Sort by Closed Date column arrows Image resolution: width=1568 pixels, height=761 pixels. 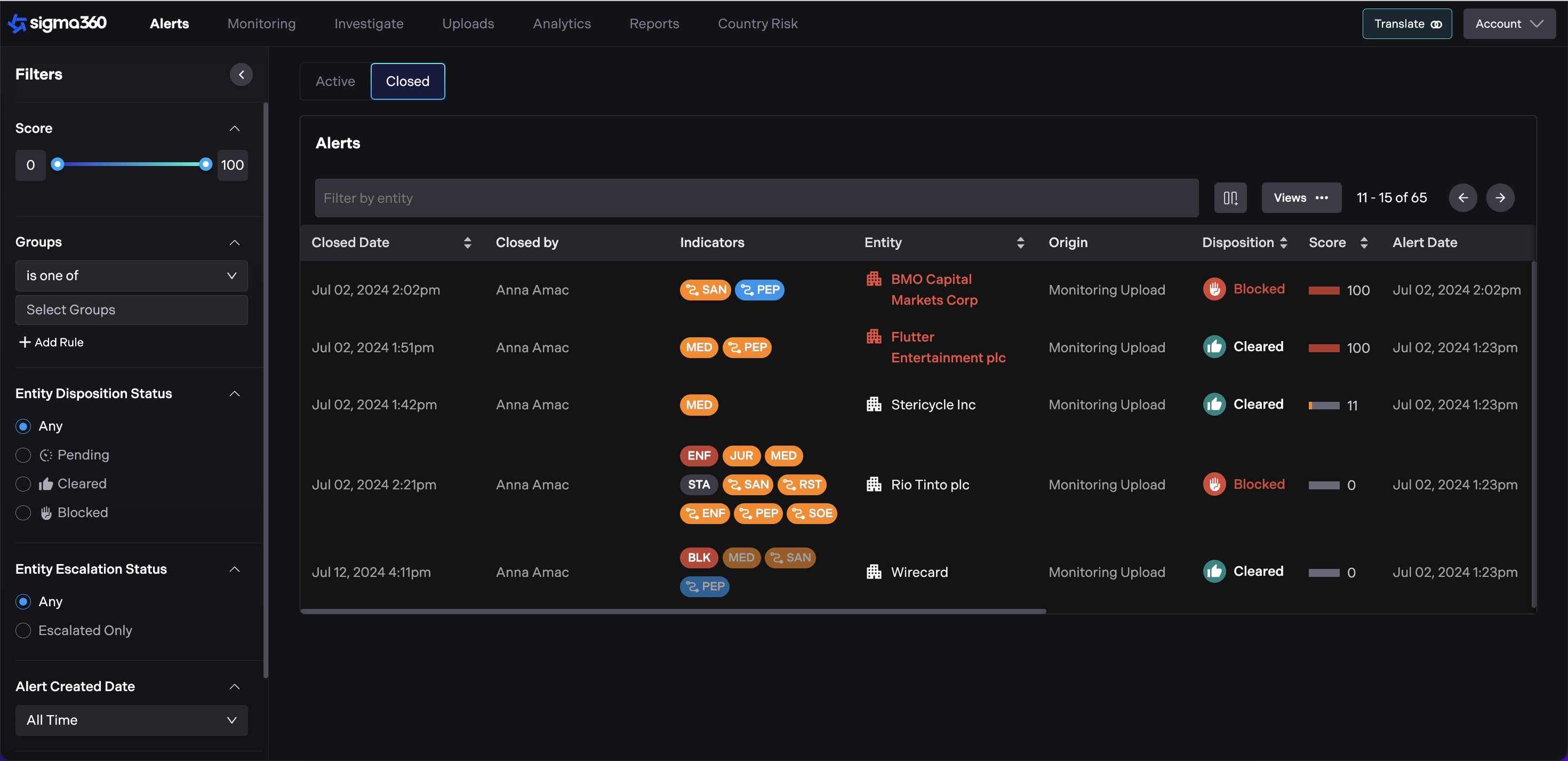(467, 242)
